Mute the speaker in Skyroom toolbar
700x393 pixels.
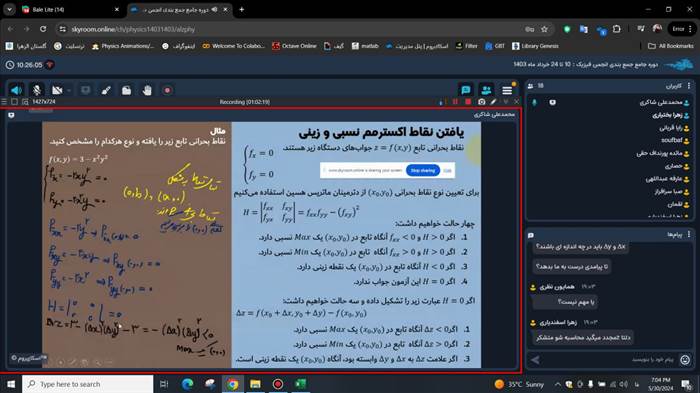point(16,90)
